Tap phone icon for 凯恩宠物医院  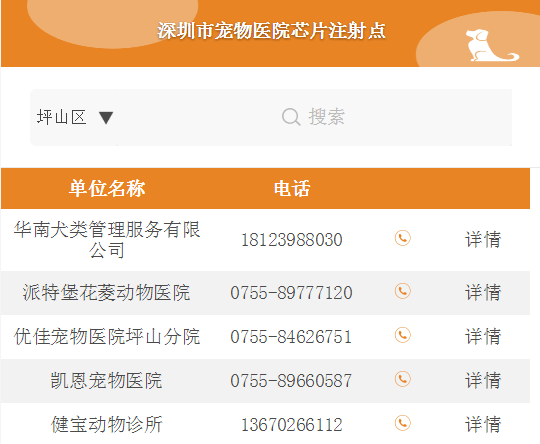tap(403, 379)
